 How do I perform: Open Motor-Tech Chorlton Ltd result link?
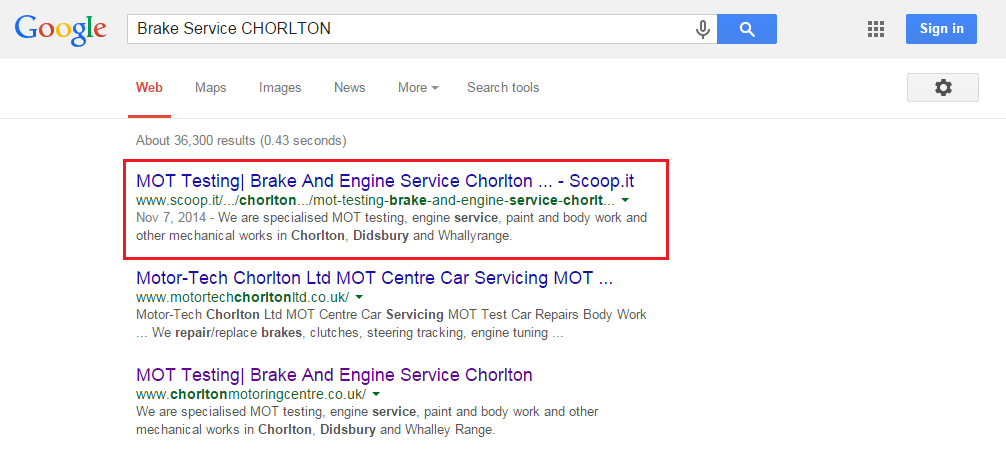point(374,277)
